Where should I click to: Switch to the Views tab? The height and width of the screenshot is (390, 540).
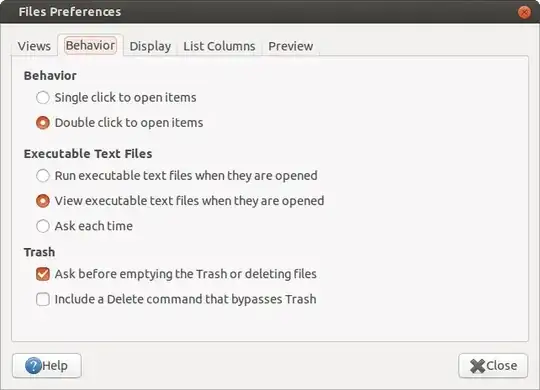tap(34, 46)
